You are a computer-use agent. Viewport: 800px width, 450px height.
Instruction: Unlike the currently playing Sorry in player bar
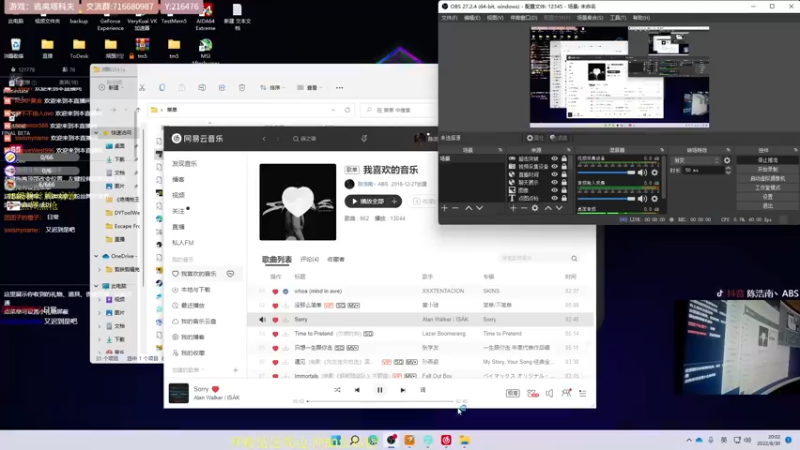(x=215, y=389)
